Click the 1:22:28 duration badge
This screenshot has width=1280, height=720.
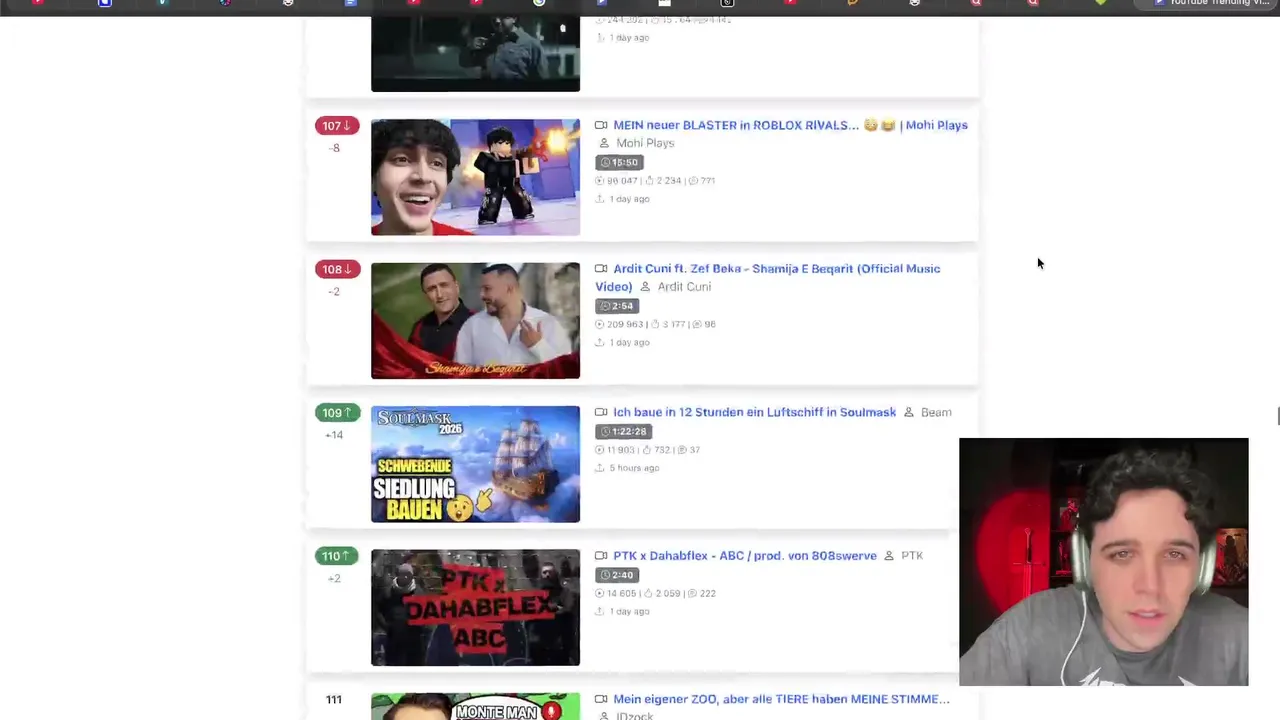(x=623, y=431)
